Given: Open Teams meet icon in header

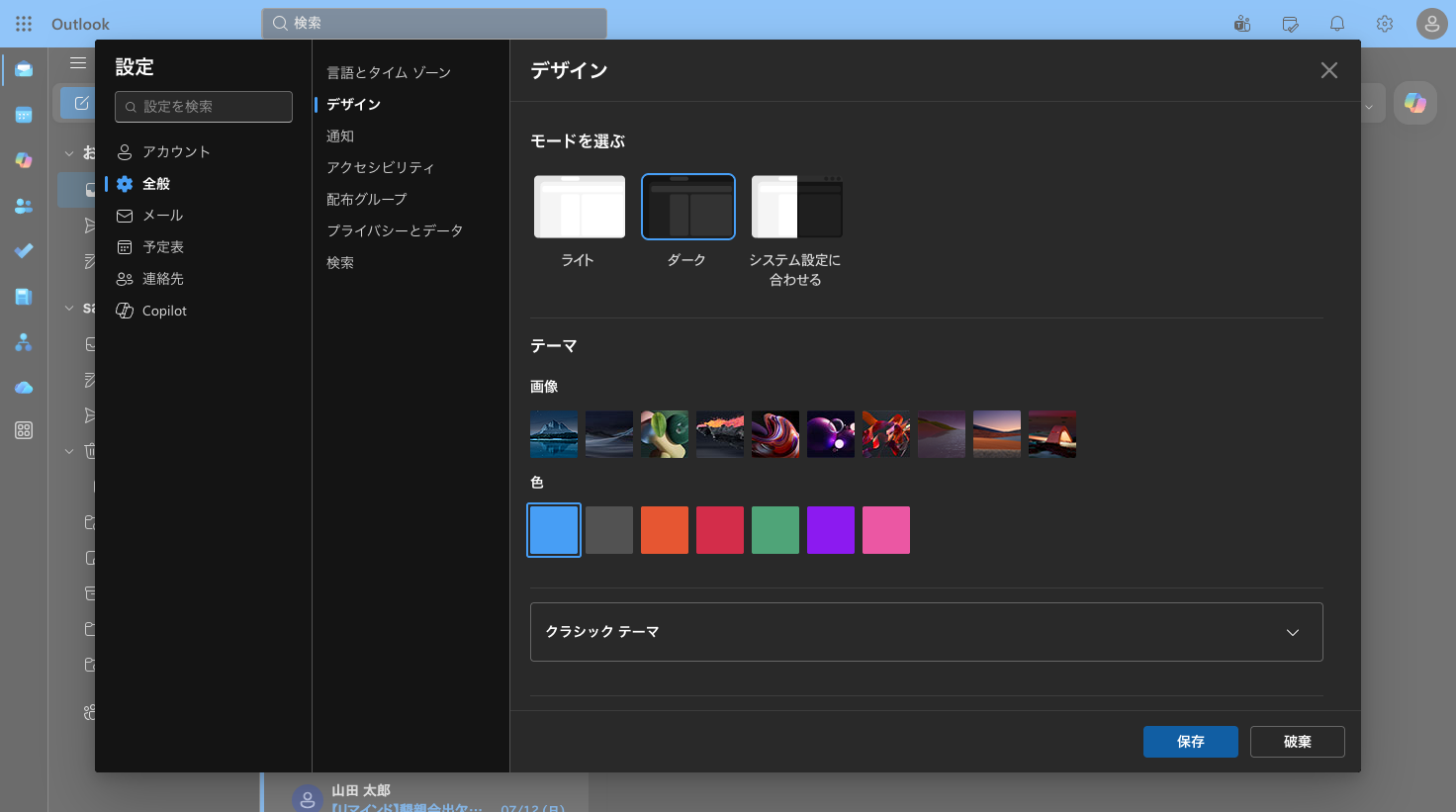Looking at the screenshot, I should point(1242,24).
